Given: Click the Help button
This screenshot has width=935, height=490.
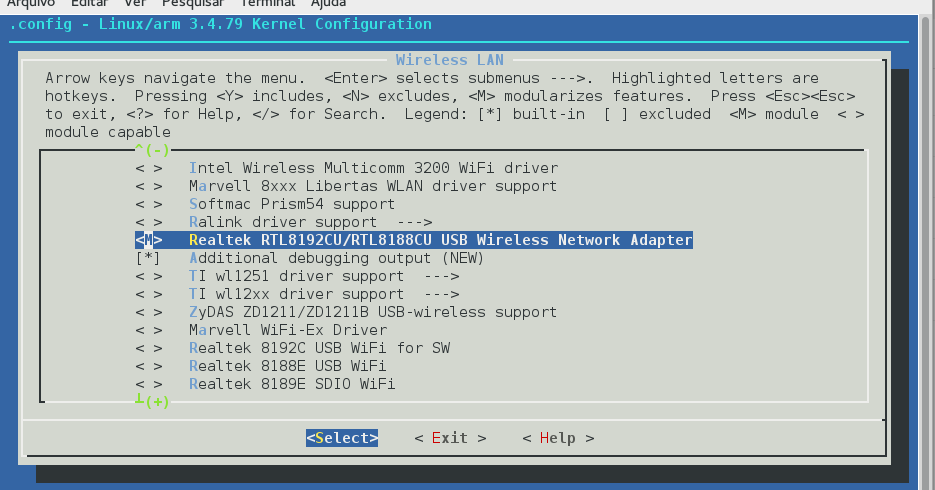Looking at the screenshot, I should point(558,438).
